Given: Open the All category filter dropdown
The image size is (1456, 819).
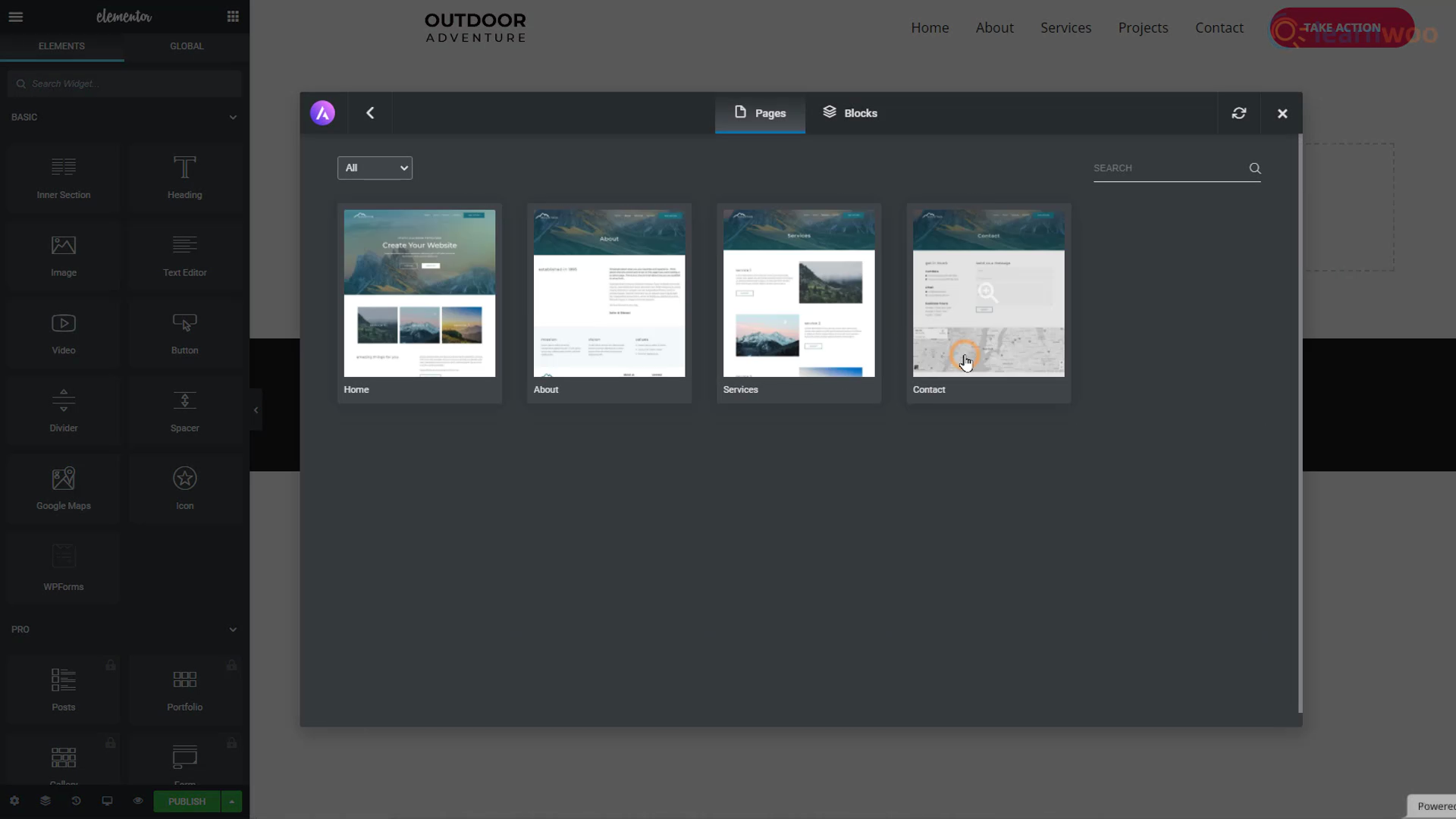Looking at the screenshot, I should point(375,168).
